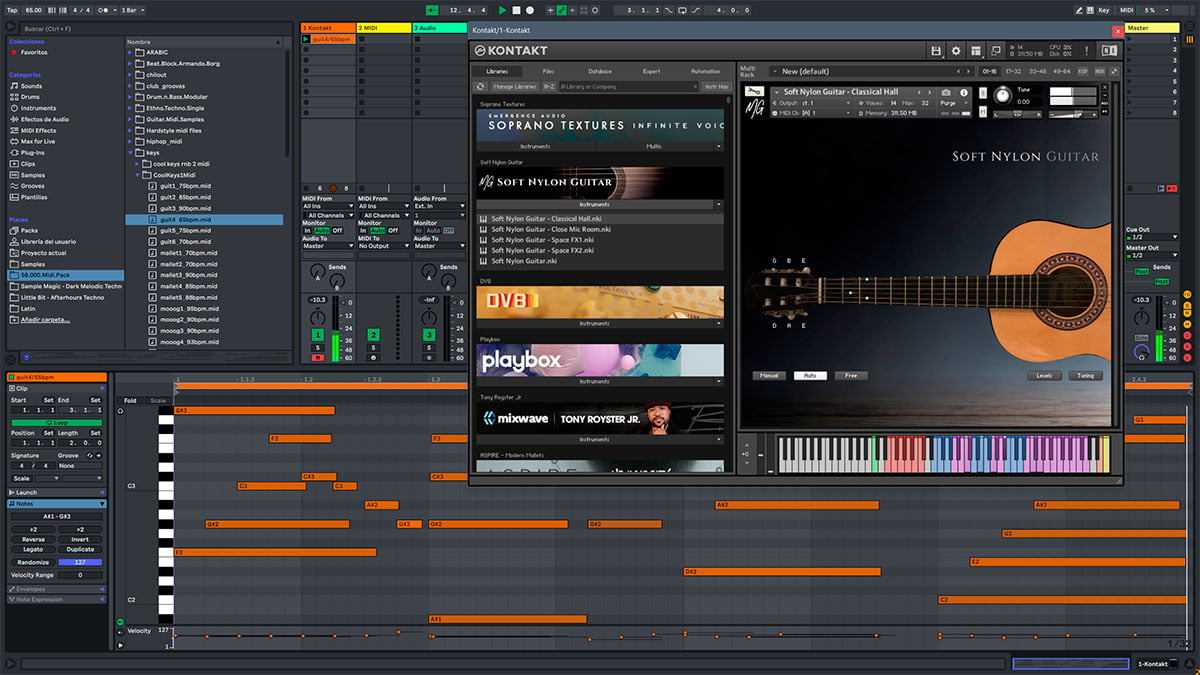Open the Playbox Instruments dropdown
The height and width of the screenshot is (675, 1200).
point(718,382)
